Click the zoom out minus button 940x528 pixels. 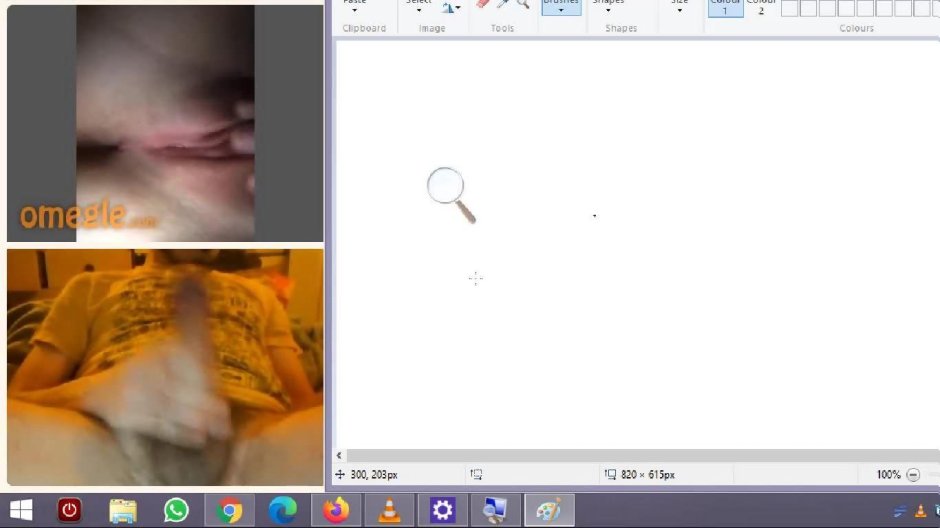(913, 475)
